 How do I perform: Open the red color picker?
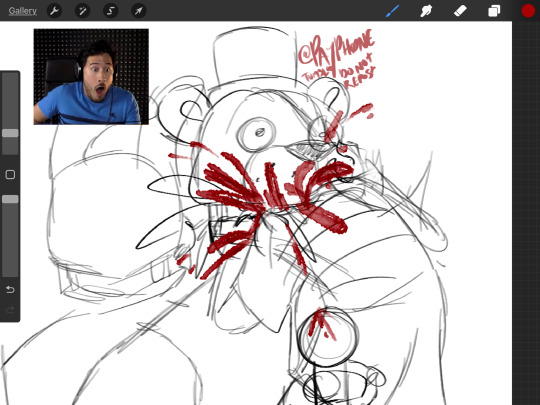tap(528, 11)
